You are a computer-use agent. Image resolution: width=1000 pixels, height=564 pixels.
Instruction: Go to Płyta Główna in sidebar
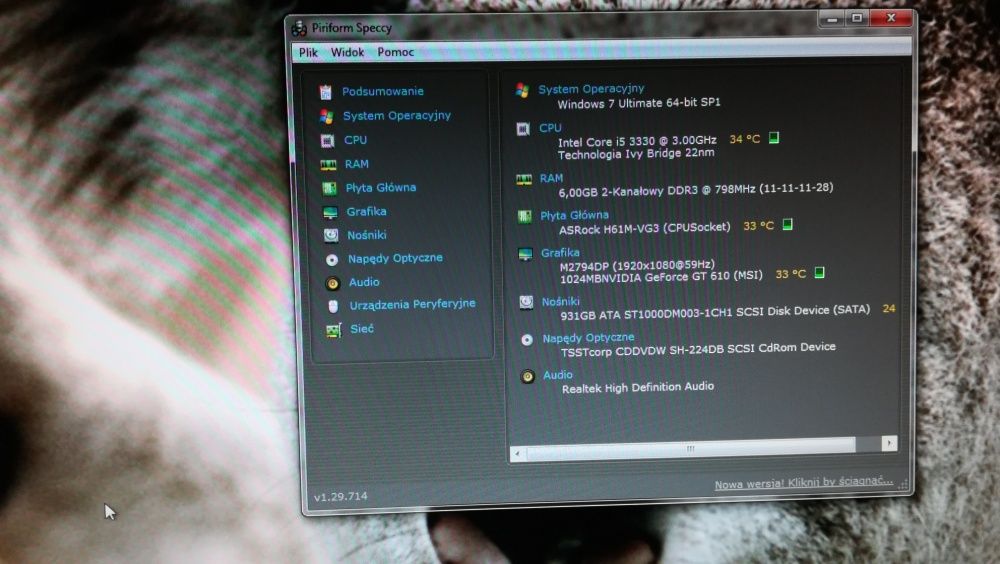point(381,188)
